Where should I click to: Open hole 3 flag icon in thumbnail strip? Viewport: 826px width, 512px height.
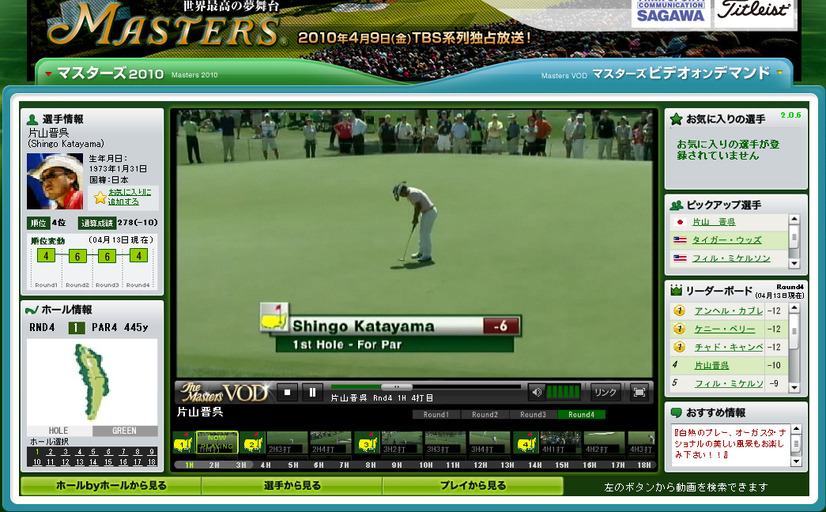(367, 442)
